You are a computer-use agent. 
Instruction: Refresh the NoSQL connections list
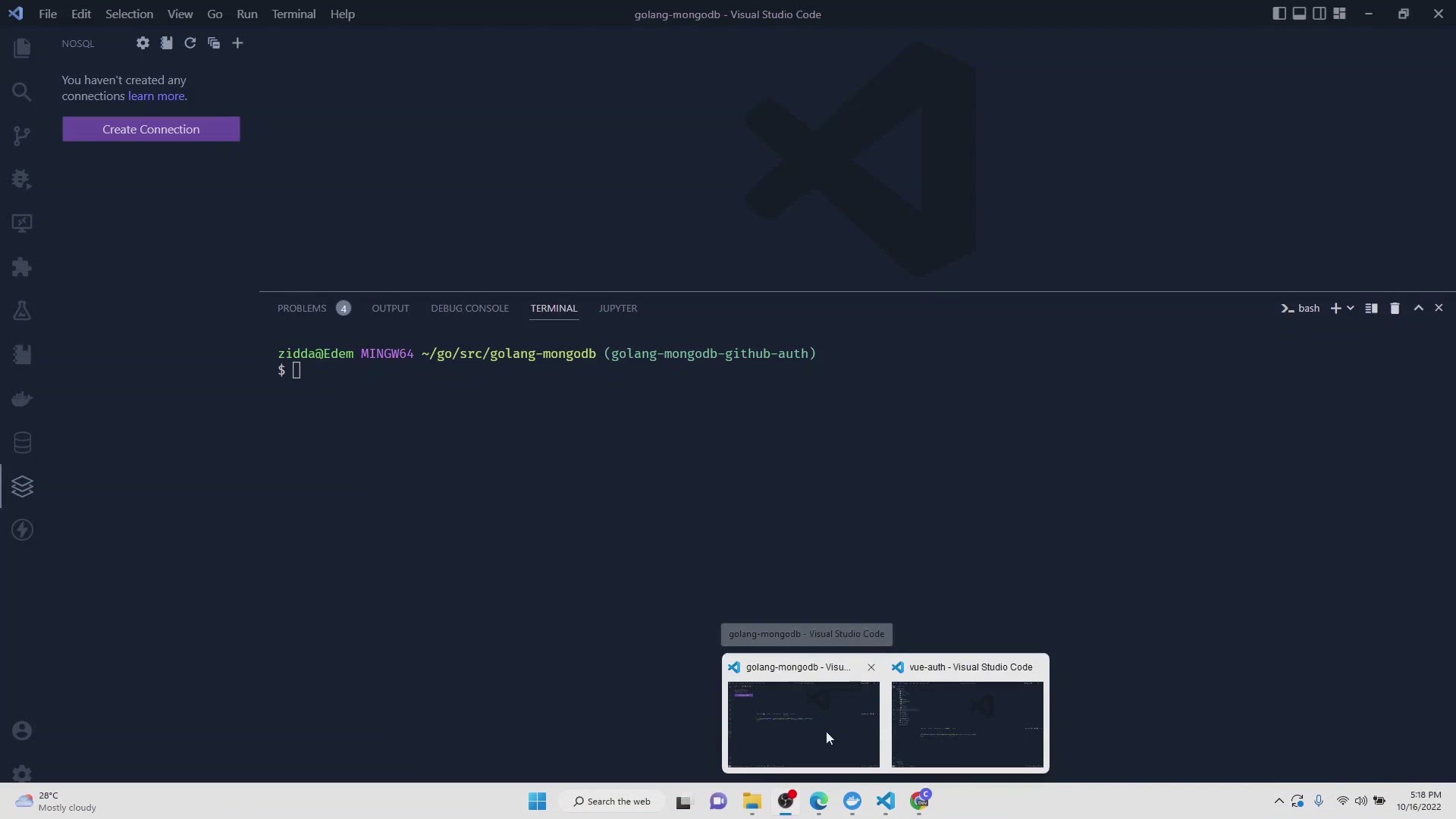190,43
